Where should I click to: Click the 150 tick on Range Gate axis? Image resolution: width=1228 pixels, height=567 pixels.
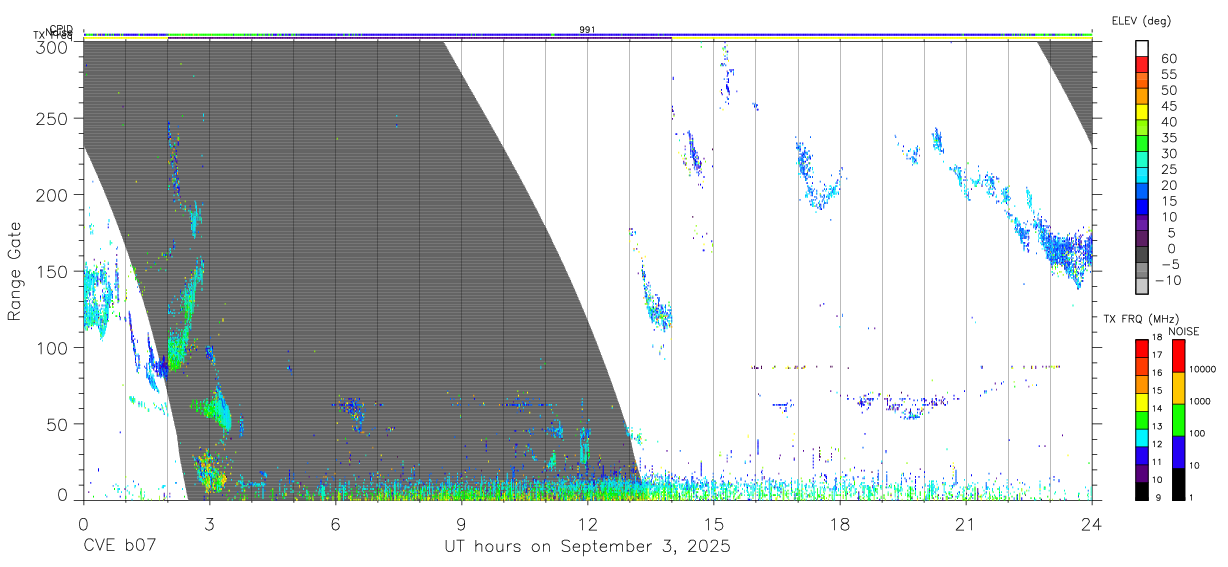(53, 271)
